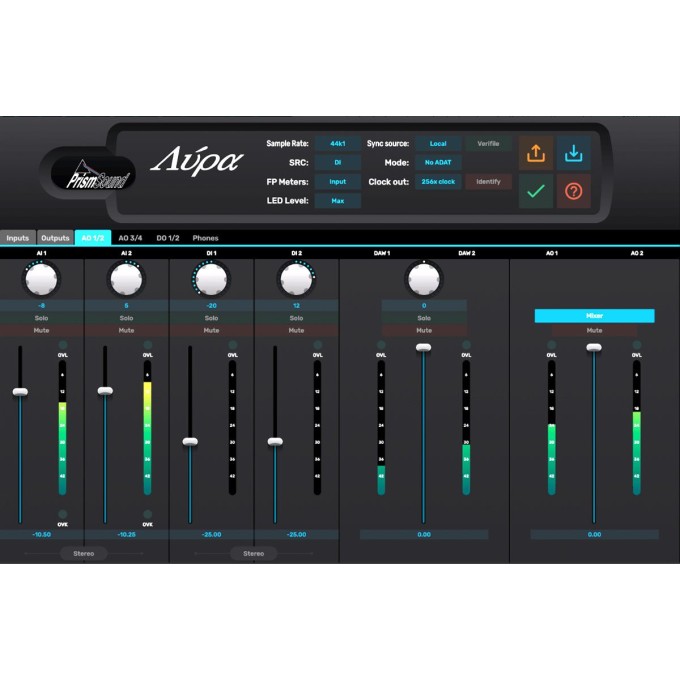Reset the DI 1 overload indicator
This screenshot has width=680, height=680.
pyautogui.click(x=232, y=345)
